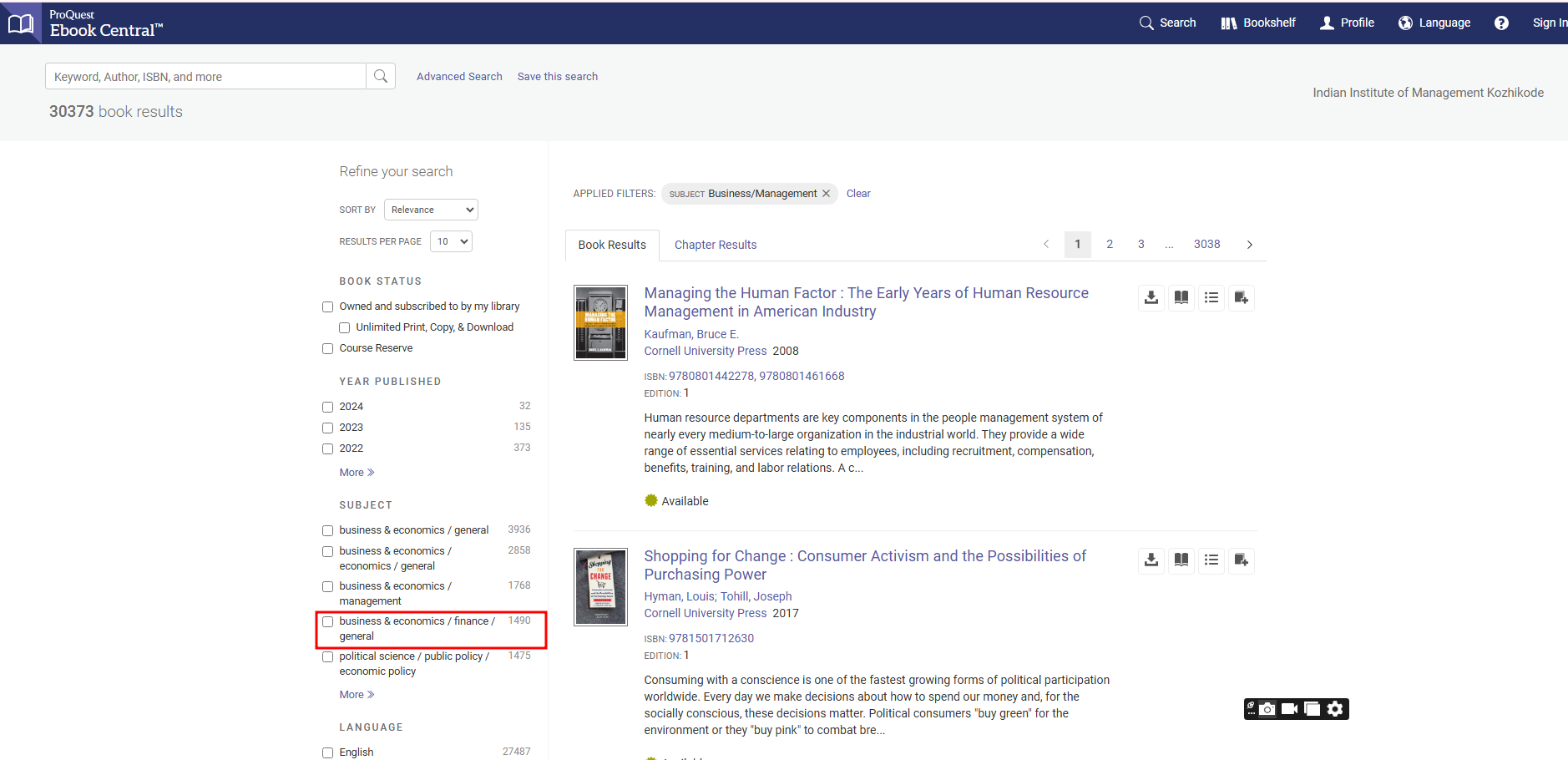Click the magnifier search button beside keyword field

(x=381, y=76)
